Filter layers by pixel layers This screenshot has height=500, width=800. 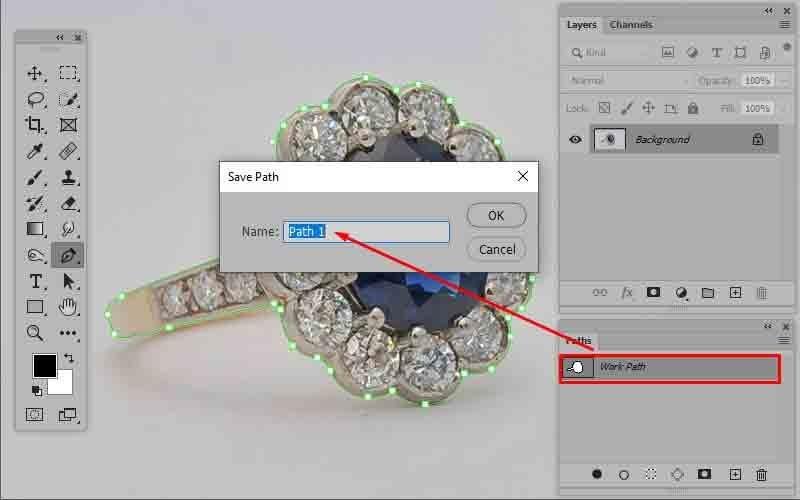click(668, 52)
